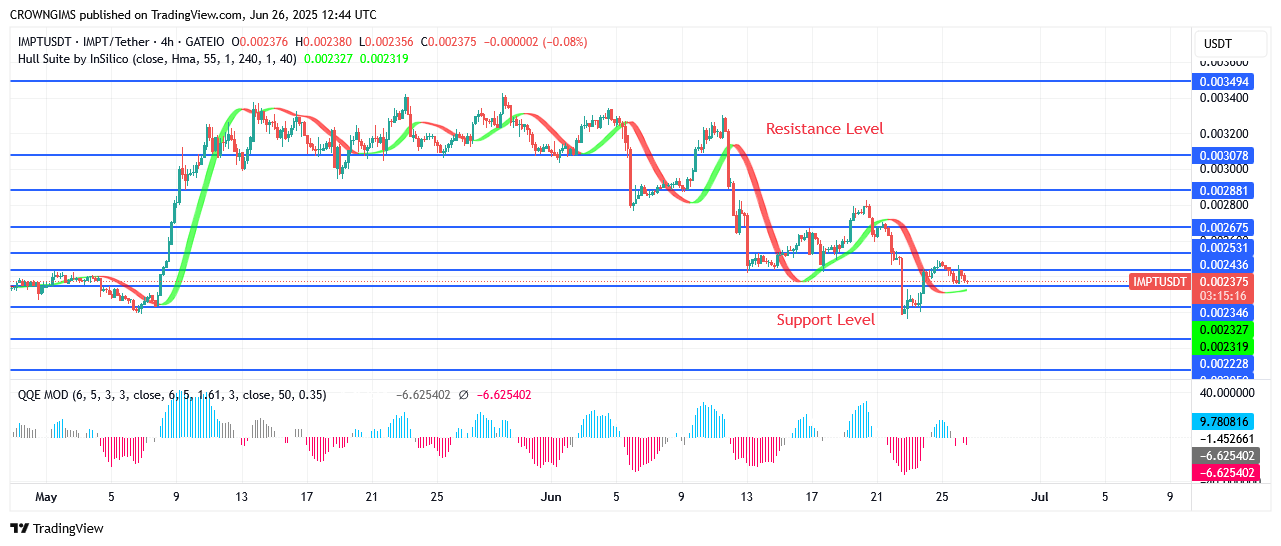Click the Jun label on the time axis
1281x546 pixels.
pyautogui.click(x=552, y=495)
